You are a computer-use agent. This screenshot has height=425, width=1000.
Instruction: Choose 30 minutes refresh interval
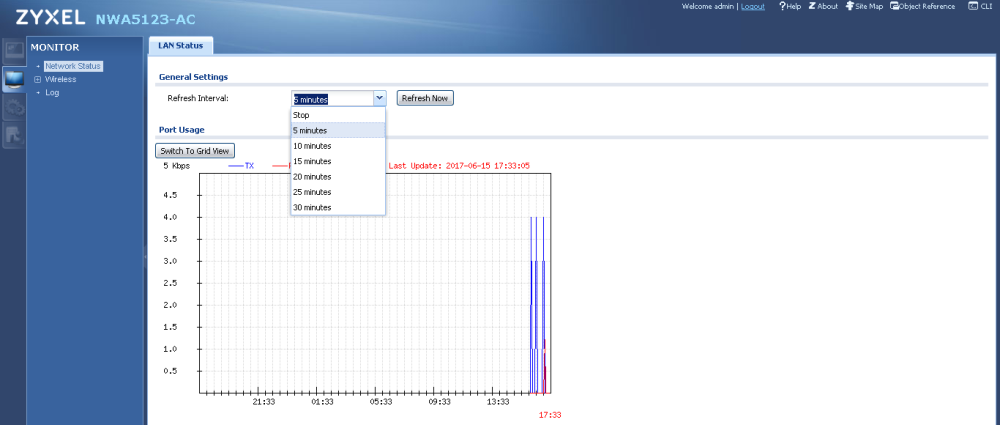tap(338, 207)
